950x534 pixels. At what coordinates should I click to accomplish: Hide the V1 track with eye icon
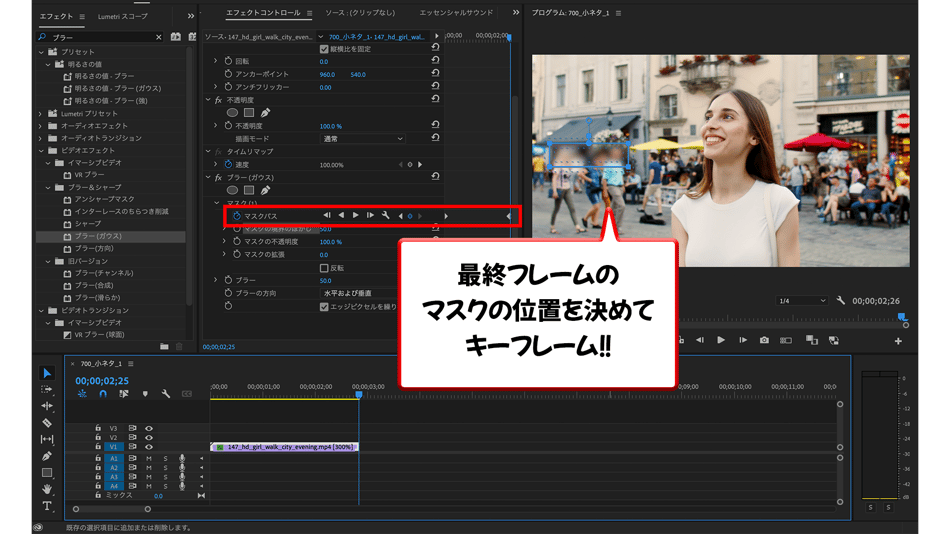click(149, 447)
